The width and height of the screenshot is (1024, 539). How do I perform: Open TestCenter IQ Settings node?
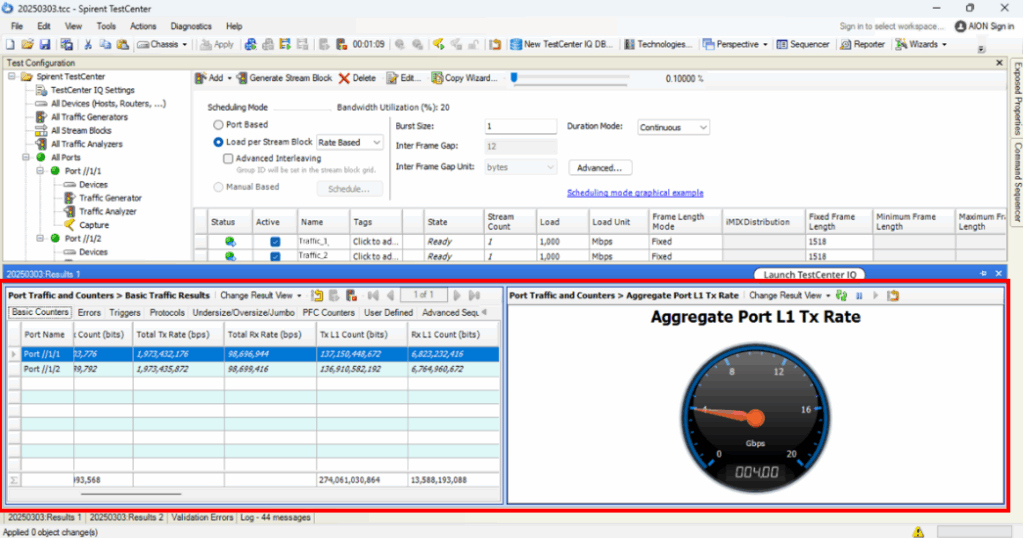92,90
